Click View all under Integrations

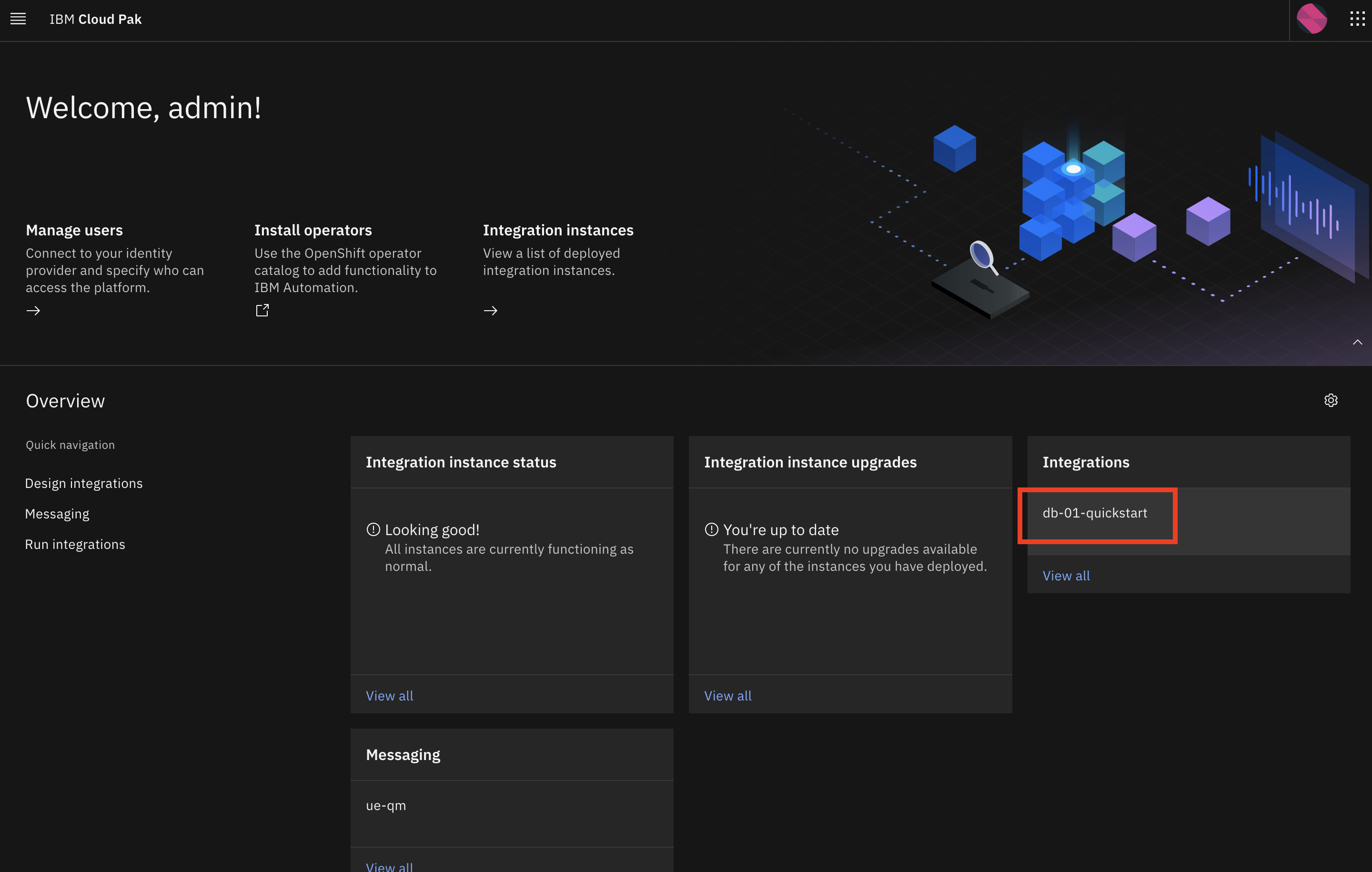click(1066, 576)
